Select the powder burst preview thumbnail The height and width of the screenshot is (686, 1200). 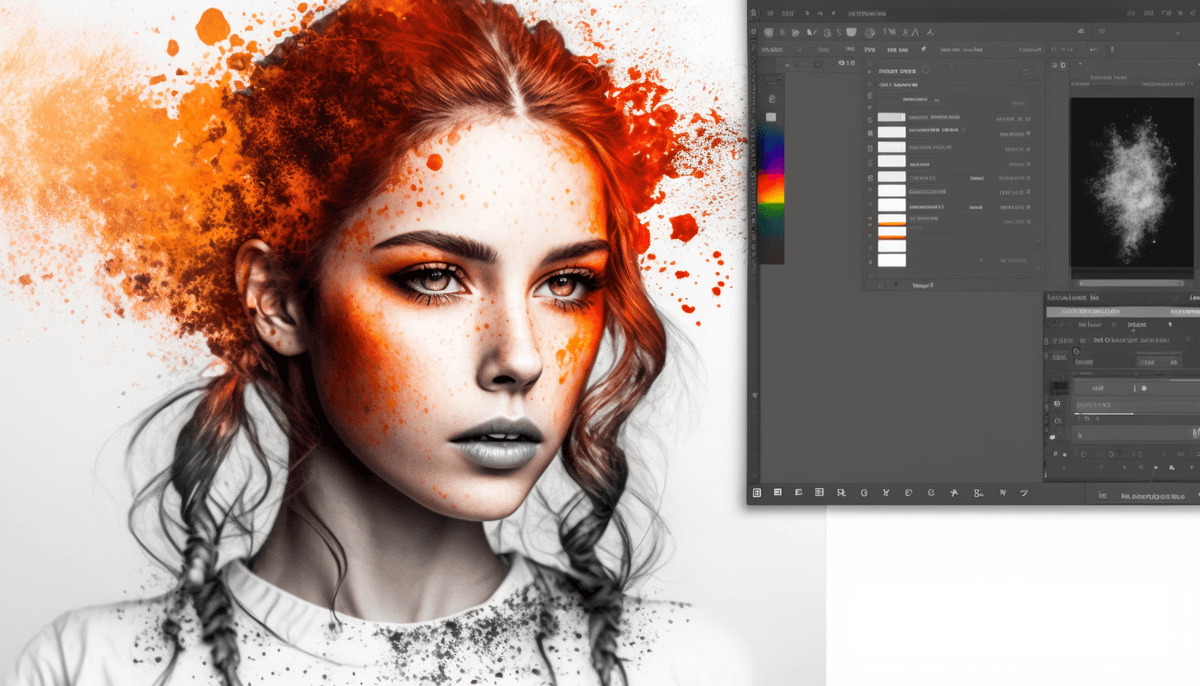(1131, 182)
